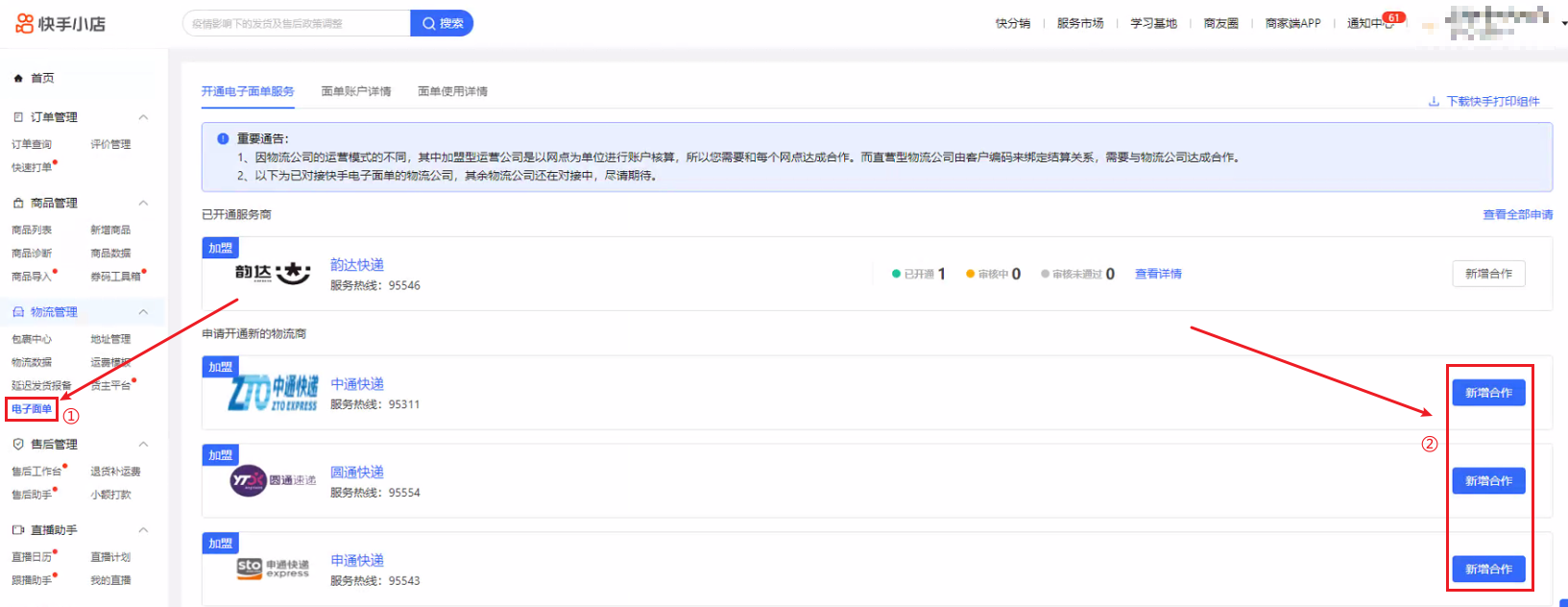
Task: Click the home icon beside 首页
Action: coord(18,78)
